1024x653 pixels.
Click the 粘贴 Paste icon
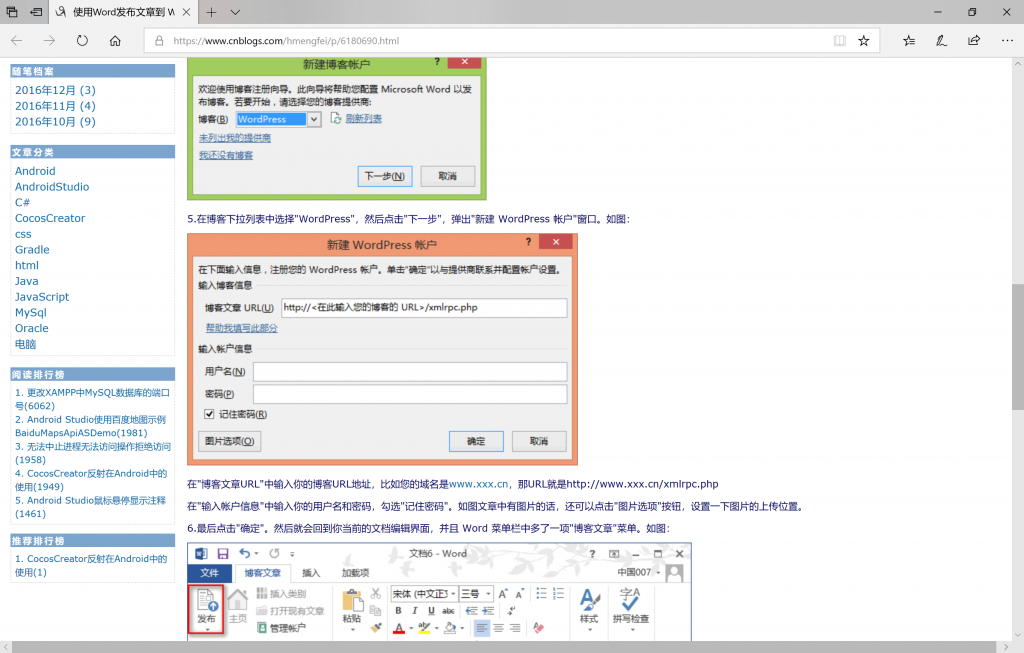coord(353,600)
